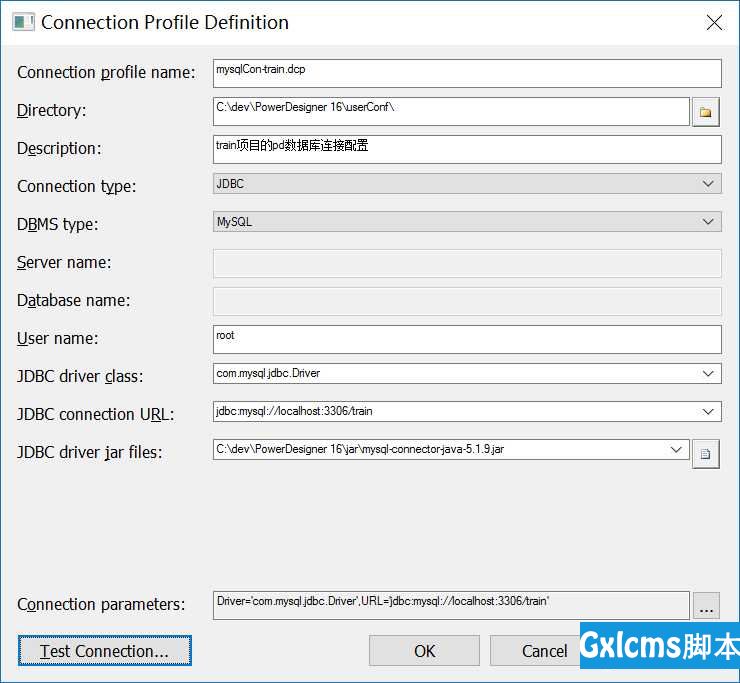Focus the Connection profile name field
The height and width of the screenshot is (683, 740).
tap(467, 73)
